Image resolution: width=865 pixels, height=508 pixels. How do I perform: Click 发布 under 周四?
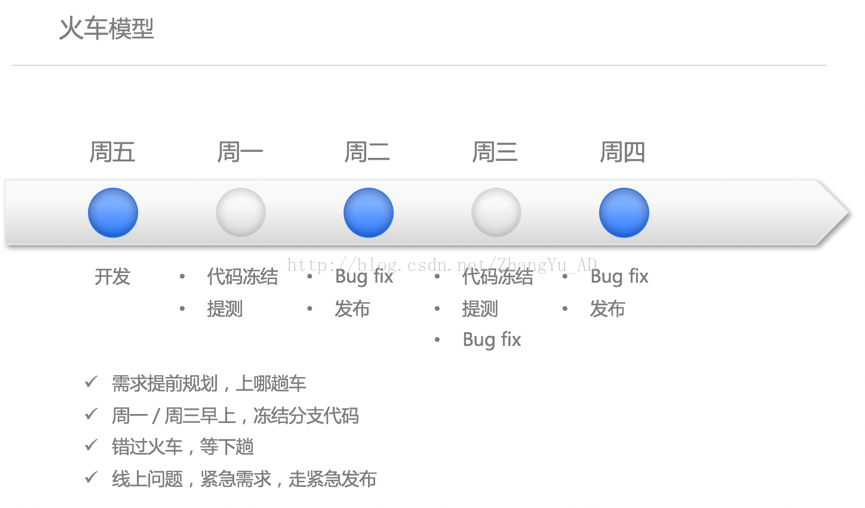(607, 308)
